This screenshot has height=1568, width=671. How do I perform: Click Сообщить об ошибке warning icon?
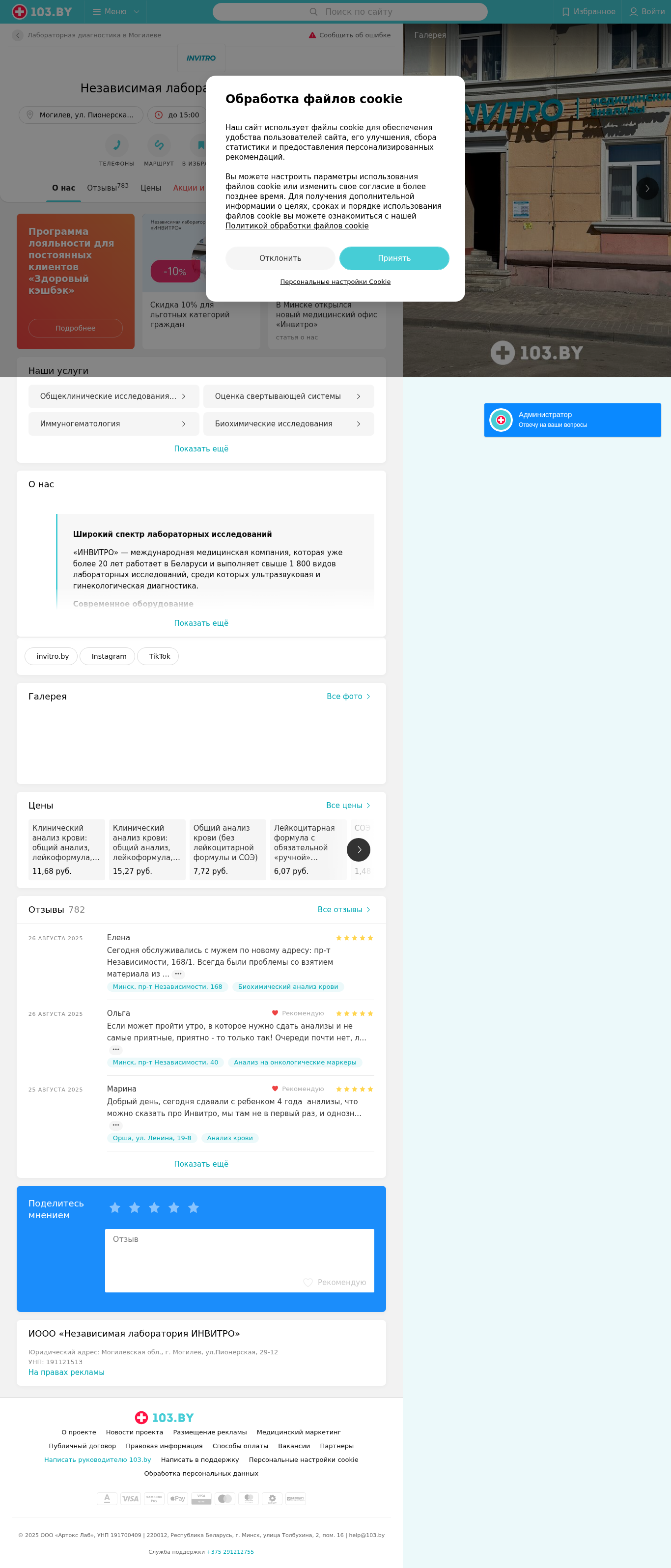click(x=312, y=35)
